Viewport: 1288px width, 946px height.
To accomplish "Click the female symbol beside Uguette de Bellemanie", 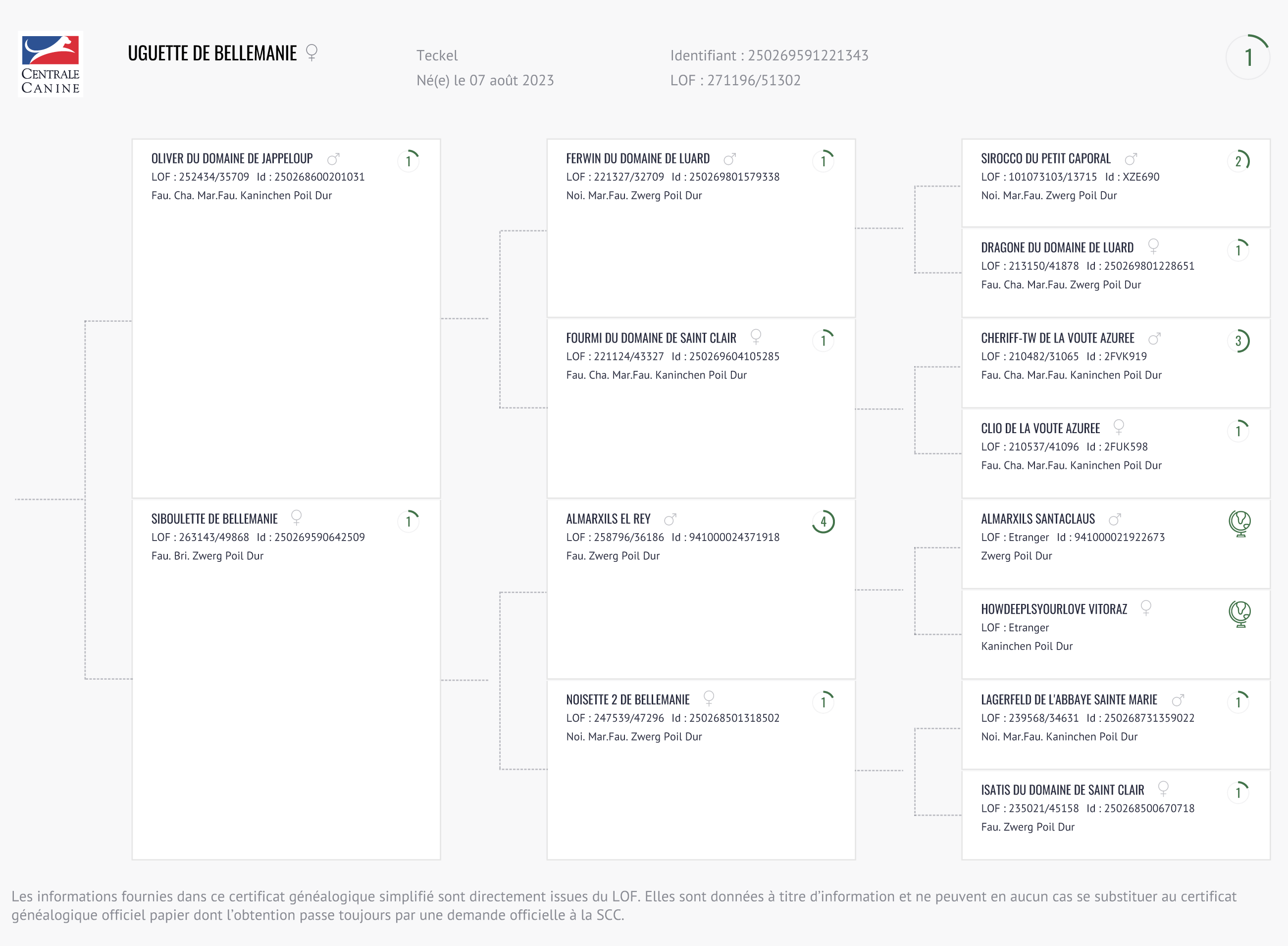I will [311, 52].
